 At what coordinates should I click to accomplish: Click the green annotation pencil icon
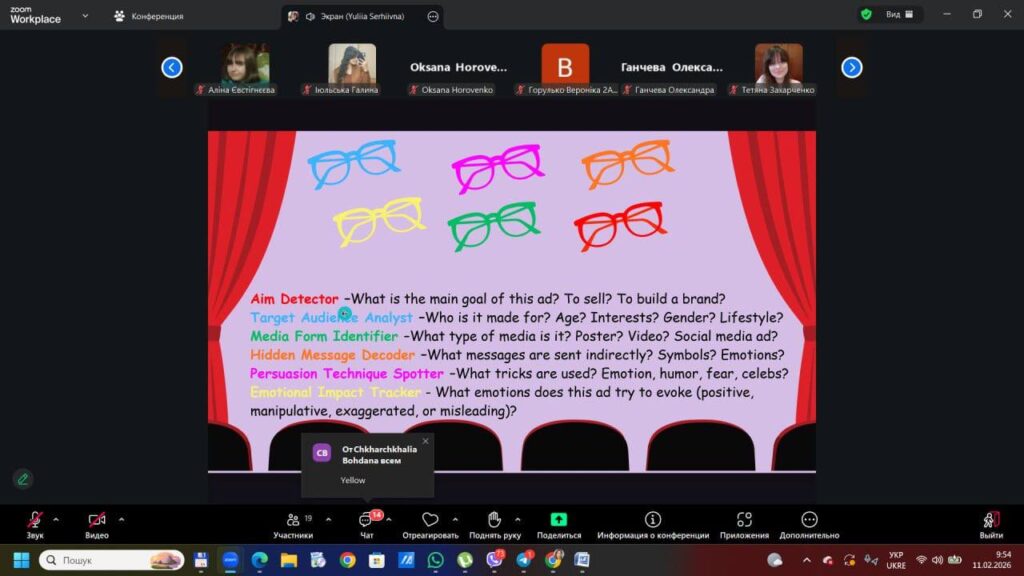(x=22, y=479)
